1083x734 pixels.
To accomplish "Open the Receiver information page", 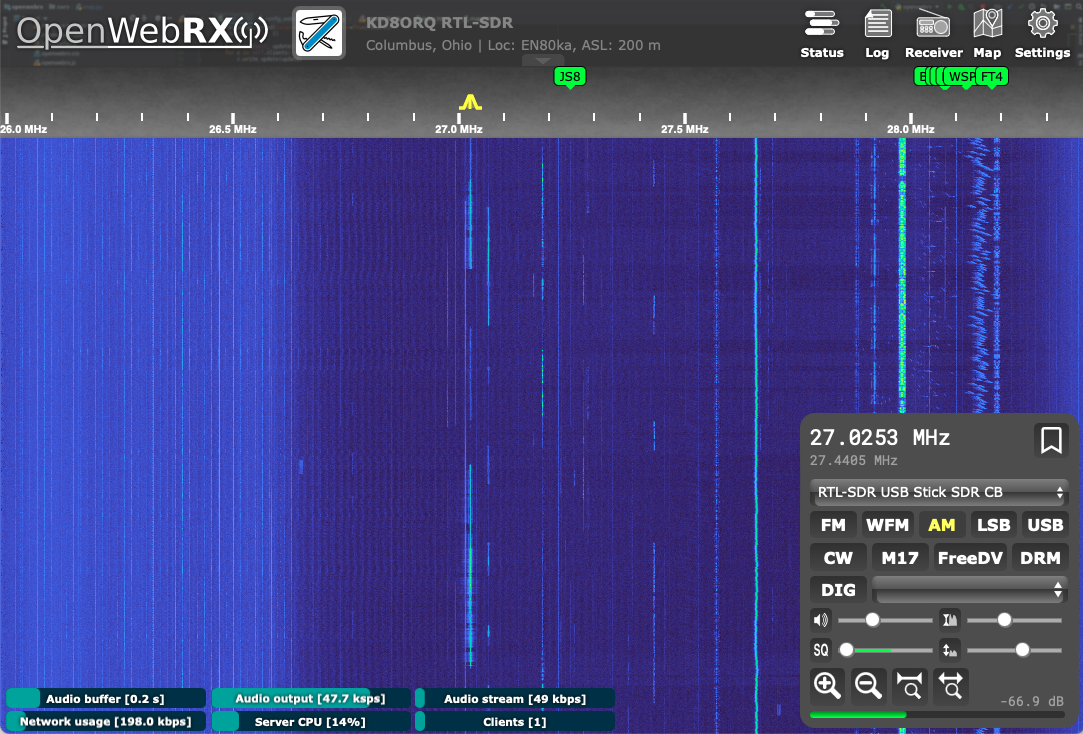I will pyautogui.click(x=933, y=33).
